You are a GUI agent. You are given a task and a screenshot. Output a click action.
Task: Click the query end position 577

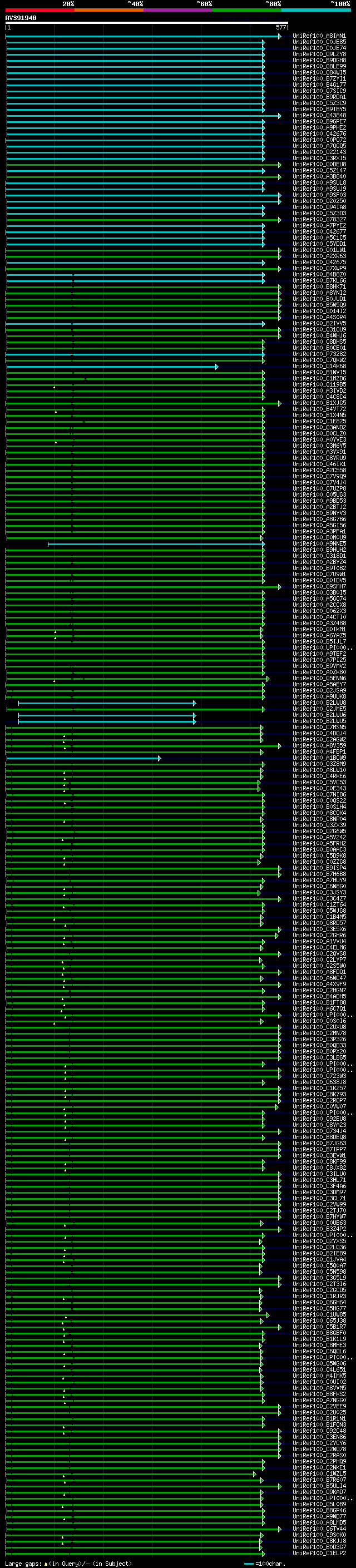pos(281,27)
